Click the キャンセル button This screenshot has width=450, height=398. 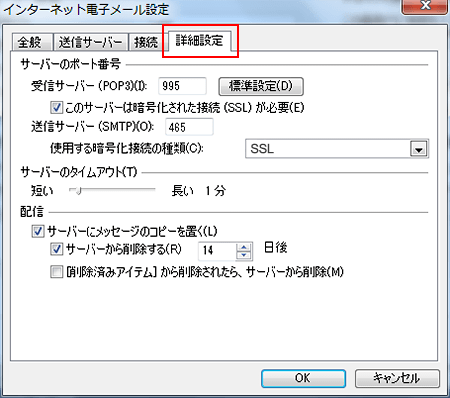[x=397, y=378]
